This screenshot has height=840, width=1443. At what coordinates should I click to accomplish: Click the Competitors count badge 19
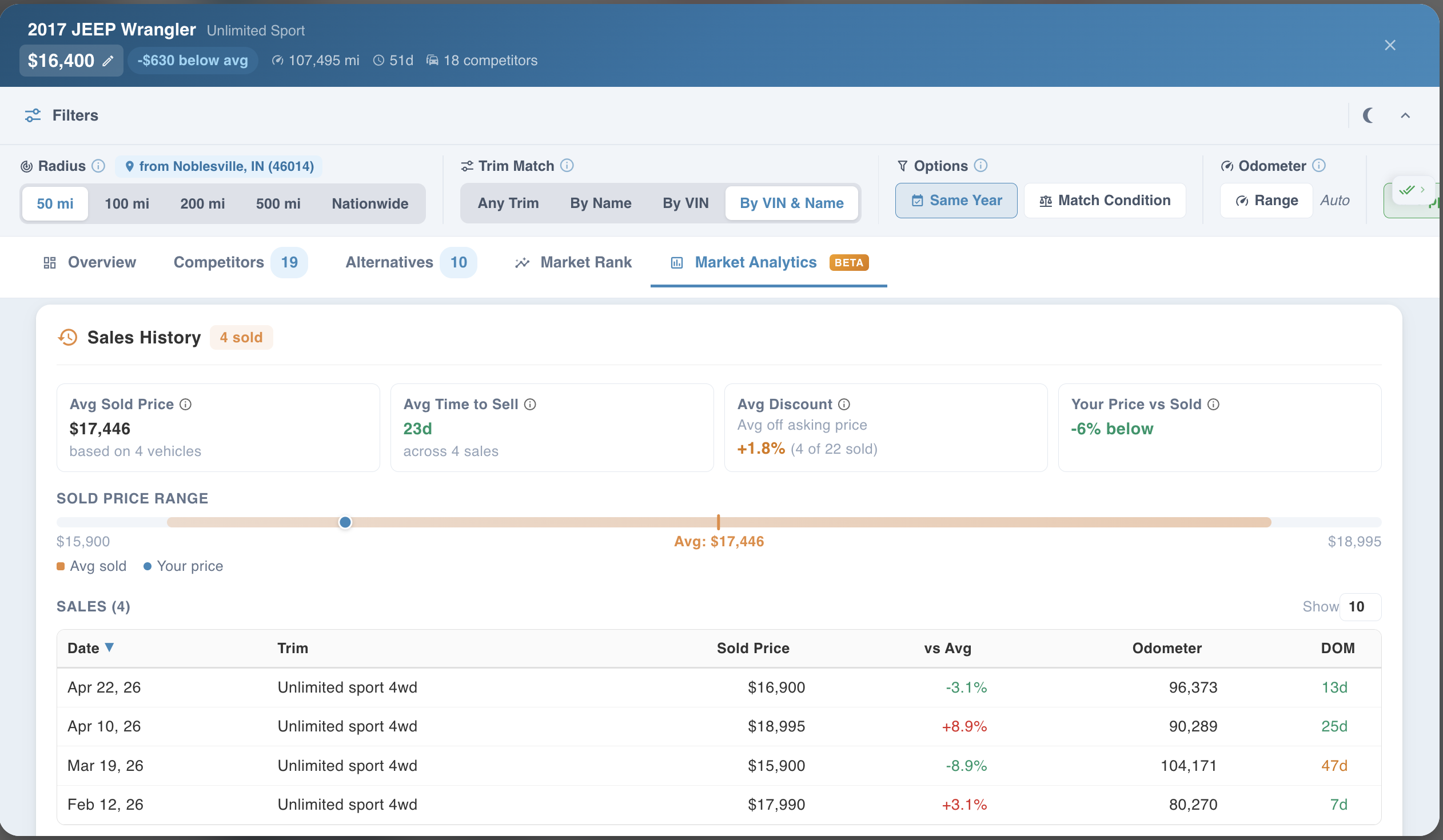tap(289, 263)
